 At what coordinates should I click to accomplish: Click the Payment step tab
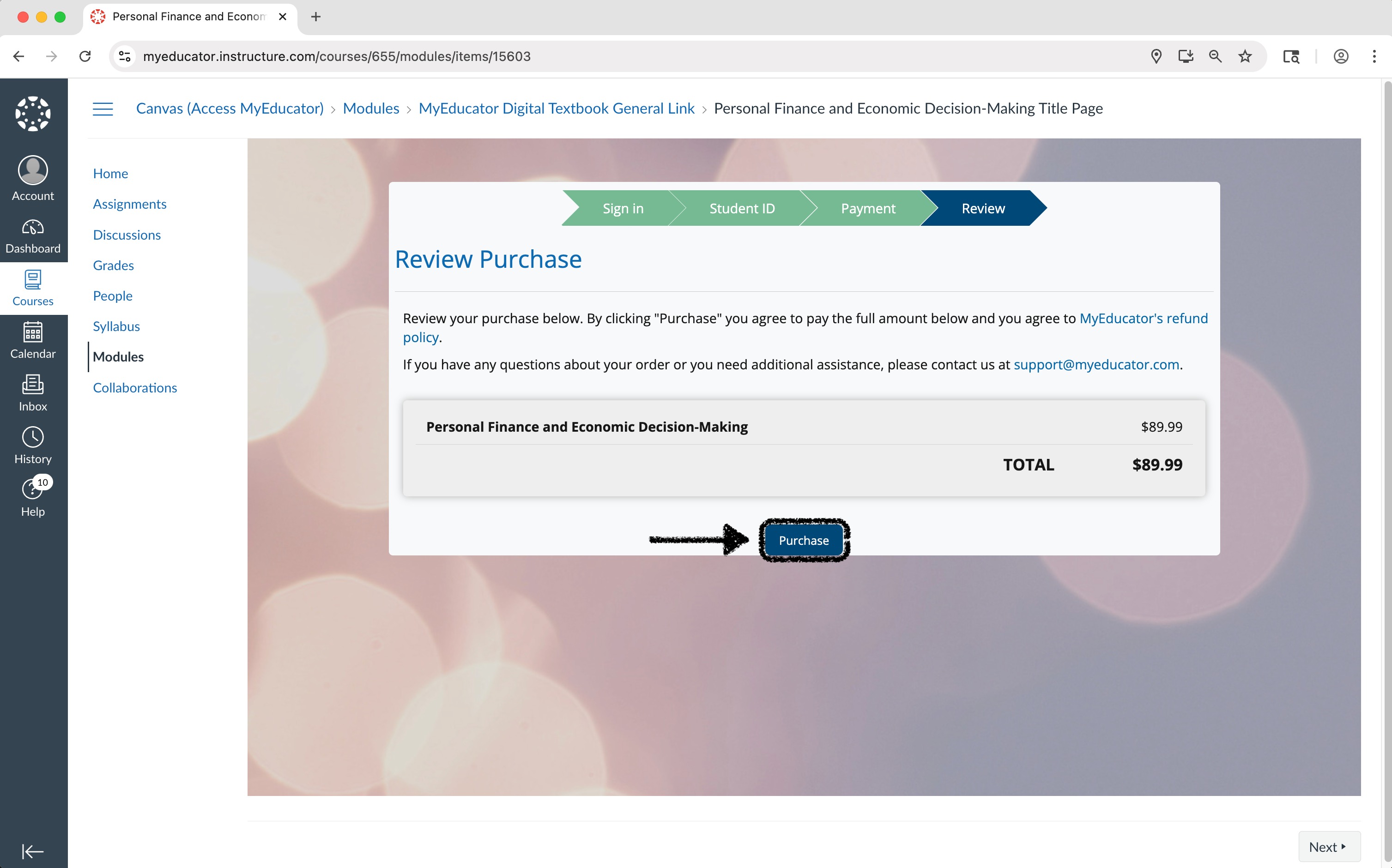point(867,208)
